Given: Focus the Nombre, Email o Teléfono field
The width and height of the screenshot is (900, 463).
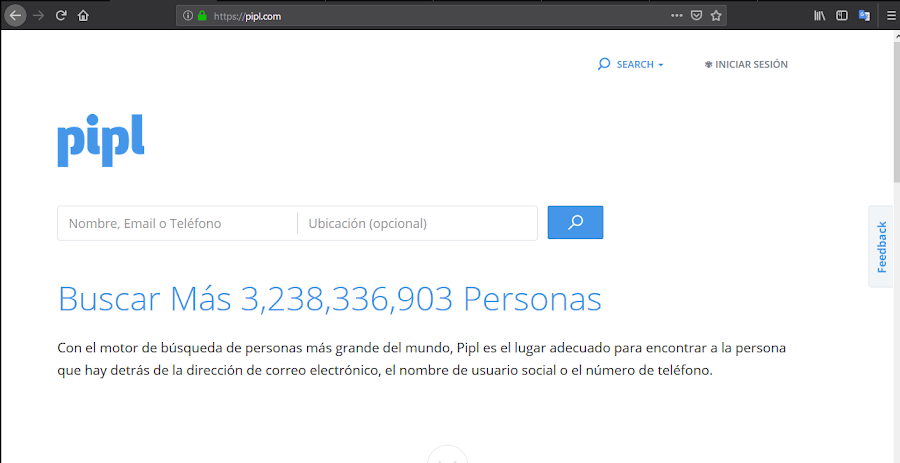Looking at the screenshot, I should pos(177,223).
